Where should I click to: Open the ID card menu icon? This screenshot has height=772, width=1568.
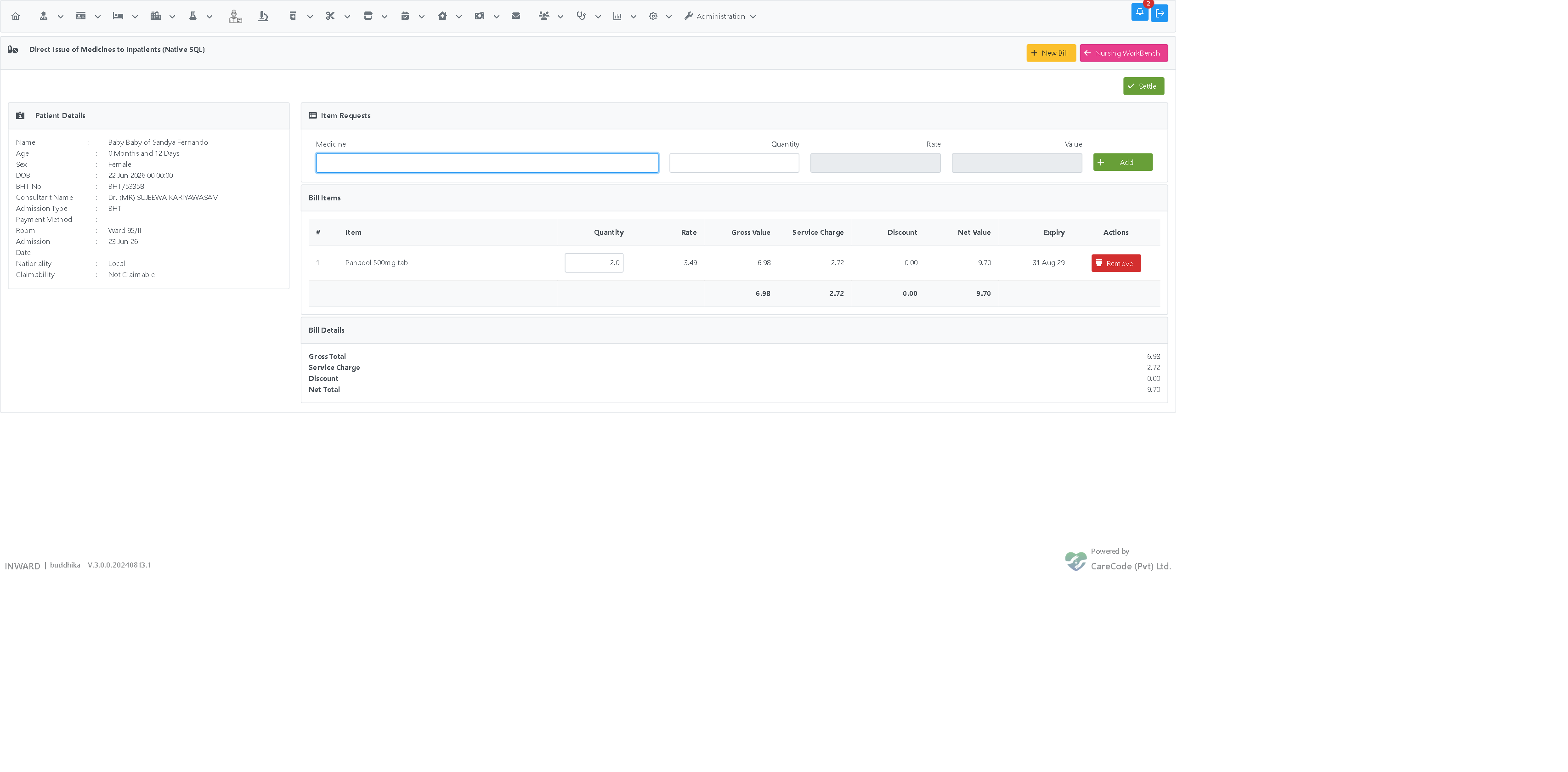80,17
